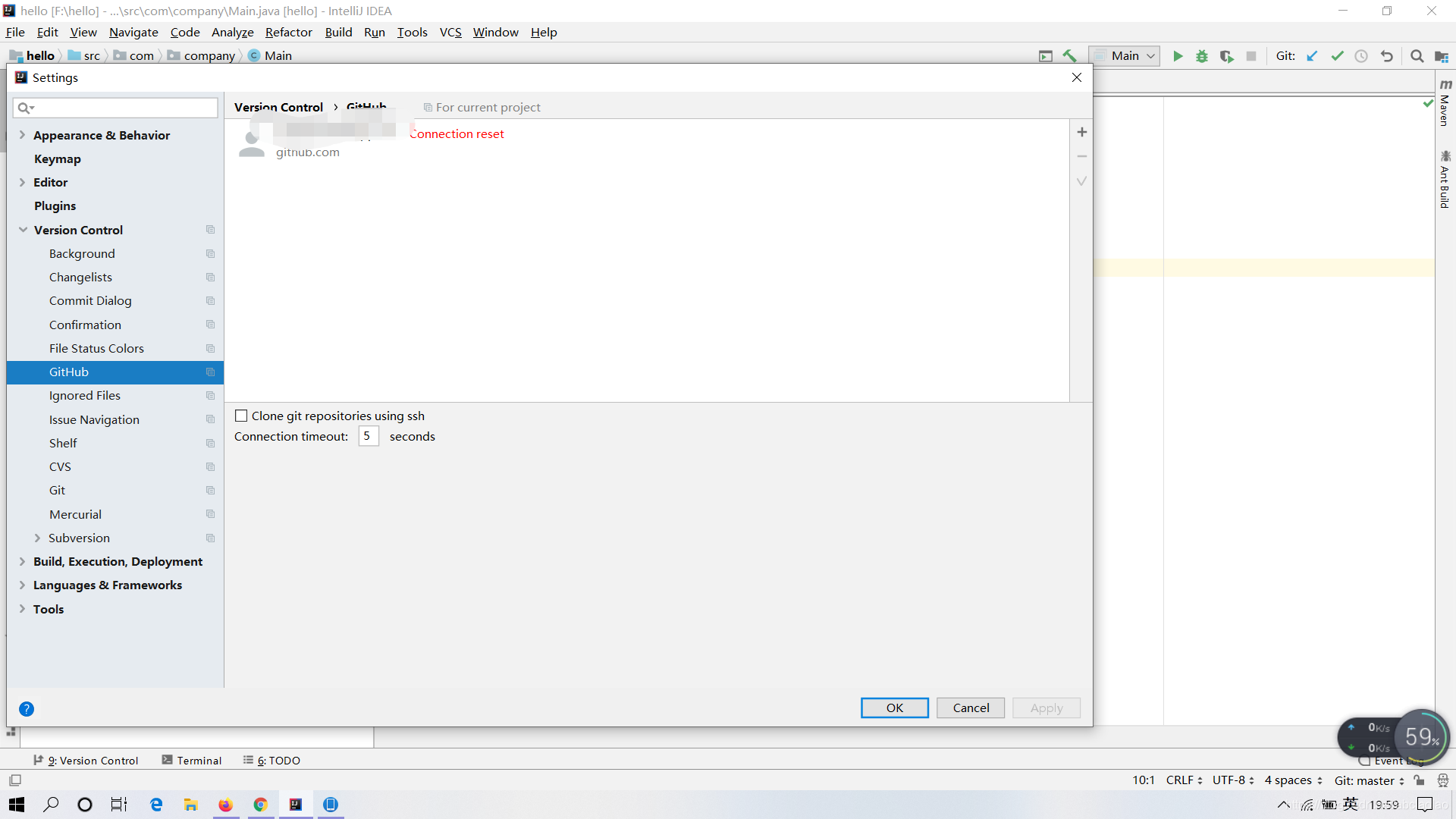Click the Run green play icon
1456x819 pixels.
(x=1178, y=56)
